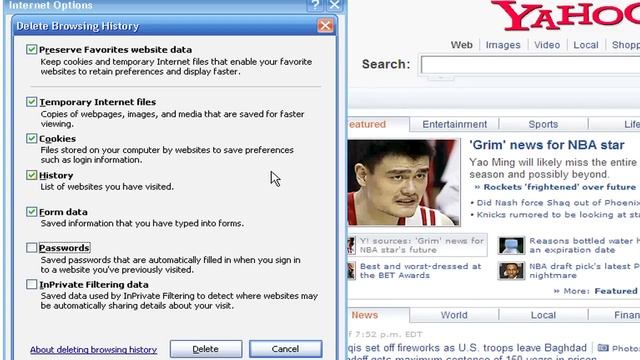Cancel the Delete Browsing History dialog
The image size is (640, 360).
click(285, 349)
